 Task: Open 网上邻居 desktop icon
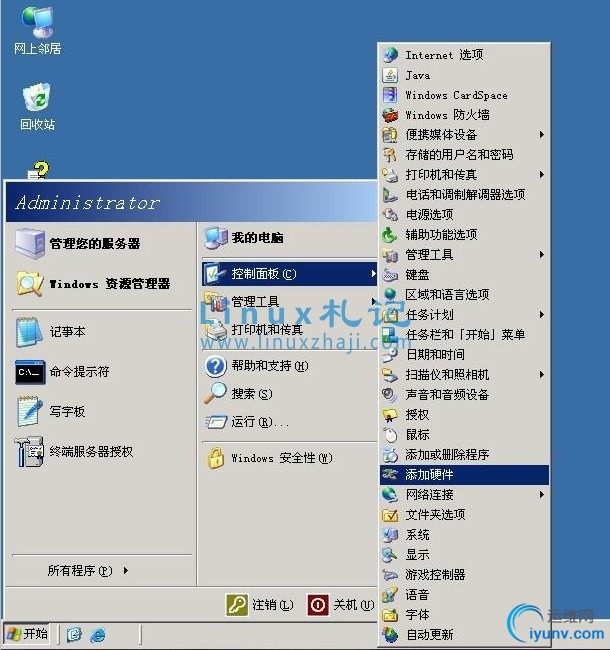(37, 31)
